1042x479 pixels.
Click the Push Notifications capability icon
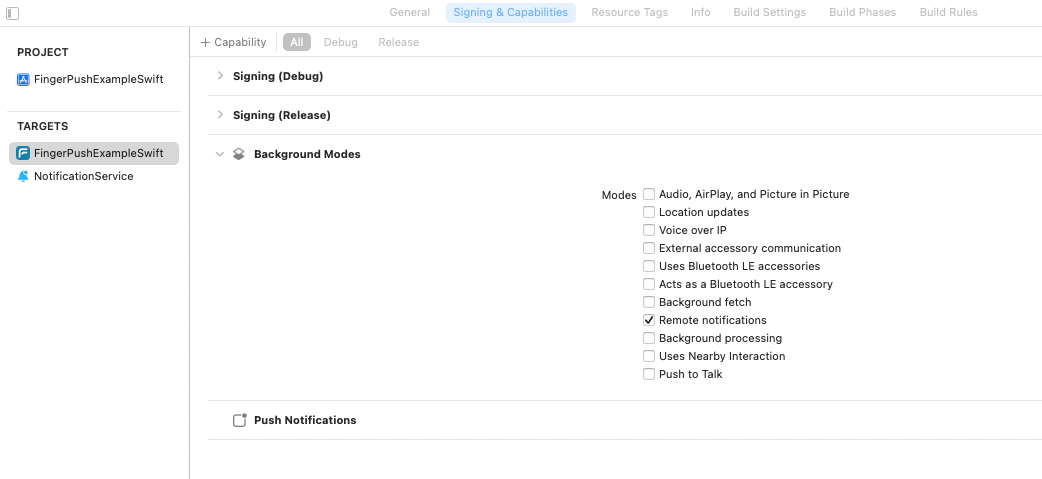(240, 420)
